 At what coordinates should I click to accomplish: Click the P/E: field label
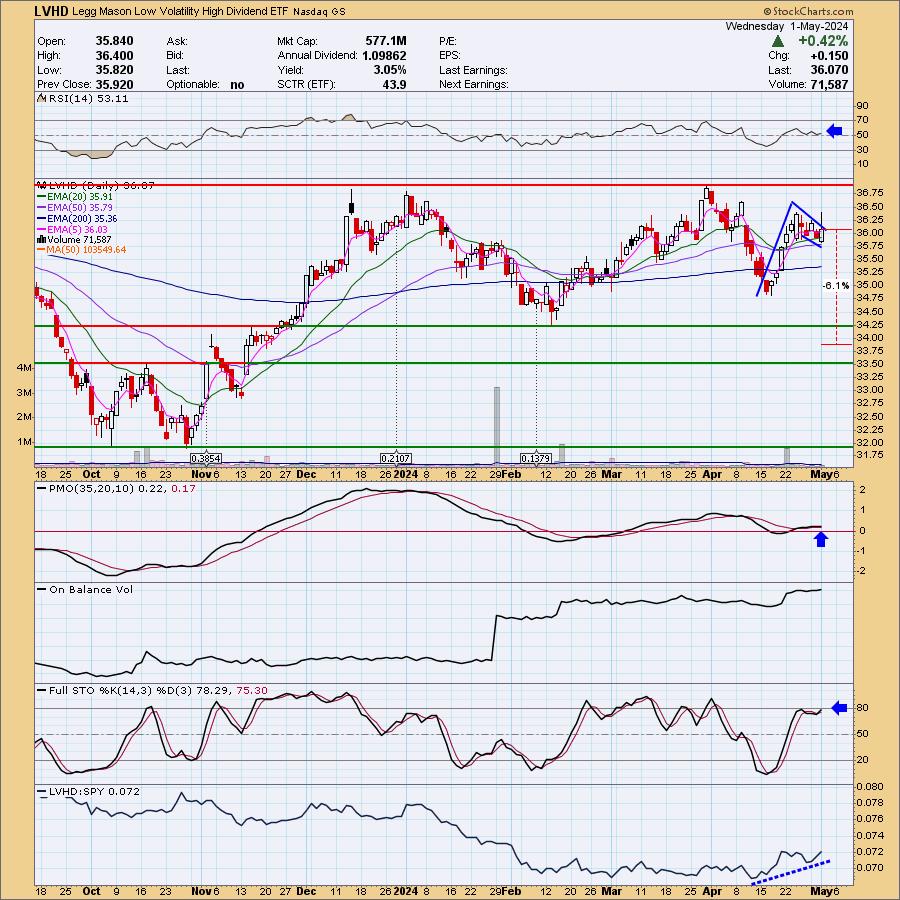[x=448, y=41]
